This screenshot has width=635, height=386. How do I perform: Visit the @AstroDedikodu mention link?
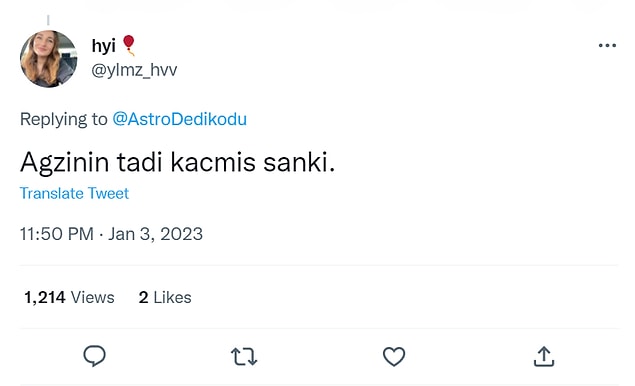click(179, 119)
